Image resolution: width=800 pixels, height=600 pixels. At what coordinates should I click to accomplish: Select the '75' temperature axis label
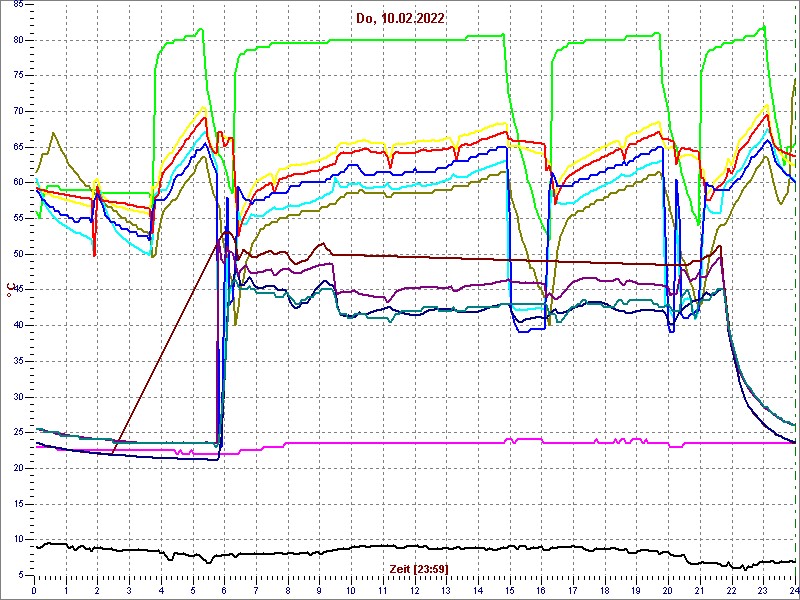click(x=18, y=76)
